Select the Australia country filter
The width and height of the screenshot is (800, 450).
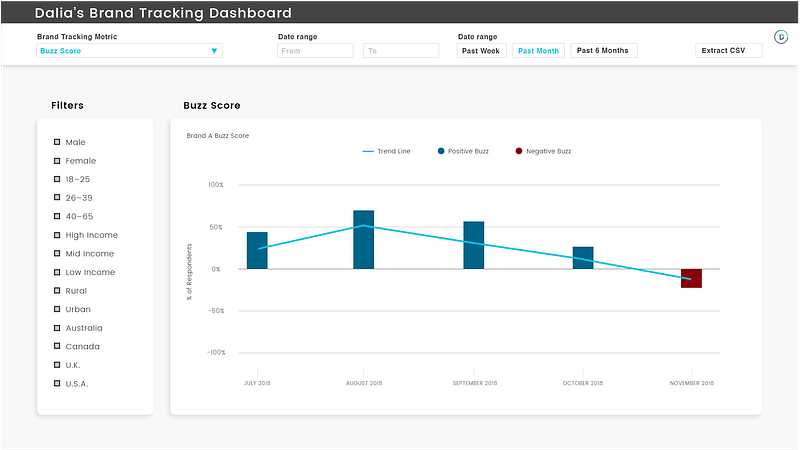click(57, 328)
